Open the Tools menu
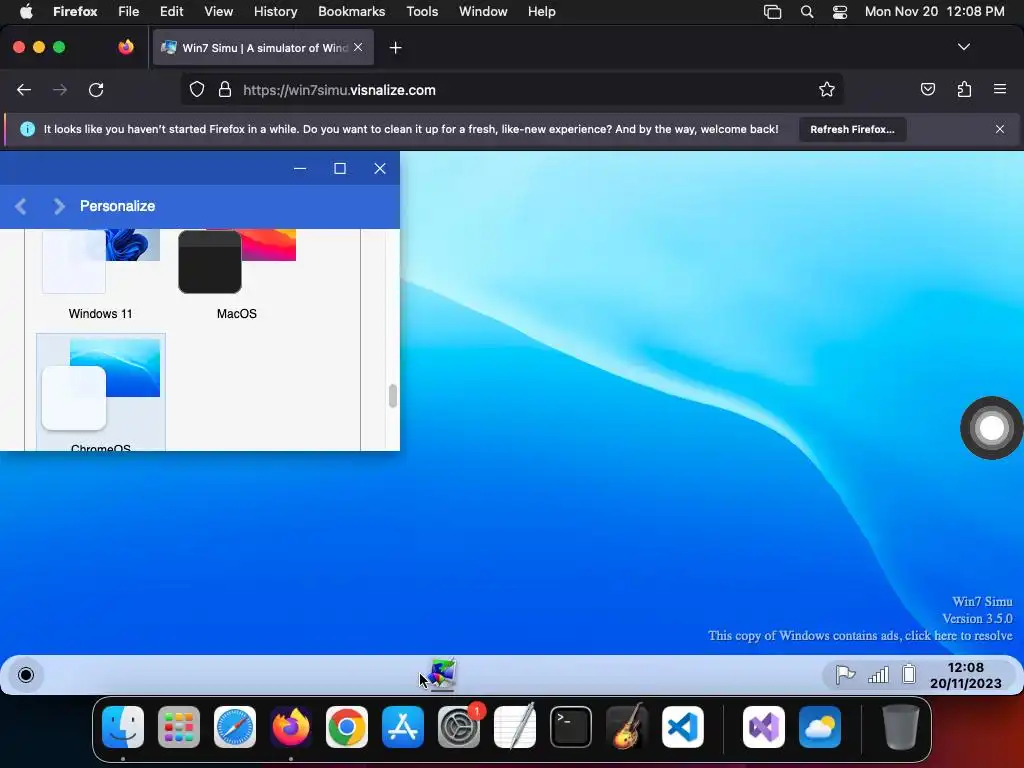This screenshot has height=768, width=1024. pyautogui.click(x=422, y=12)
